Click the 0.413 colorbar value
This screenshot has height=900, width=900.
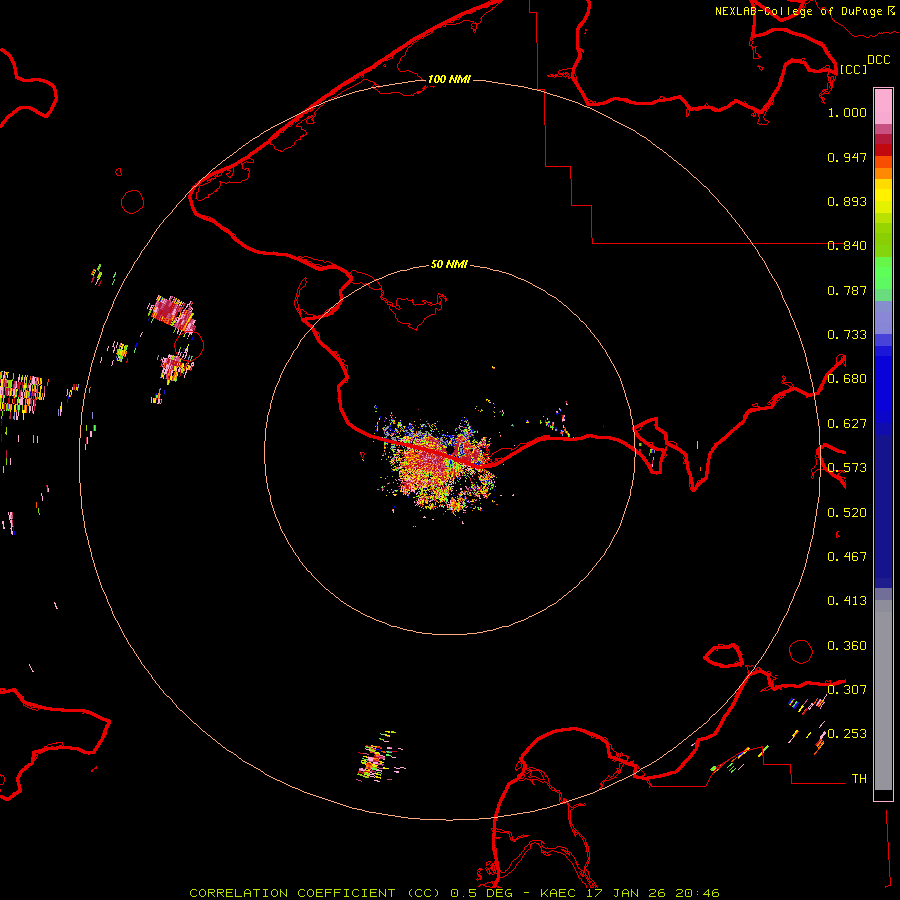tap(847, 601)
